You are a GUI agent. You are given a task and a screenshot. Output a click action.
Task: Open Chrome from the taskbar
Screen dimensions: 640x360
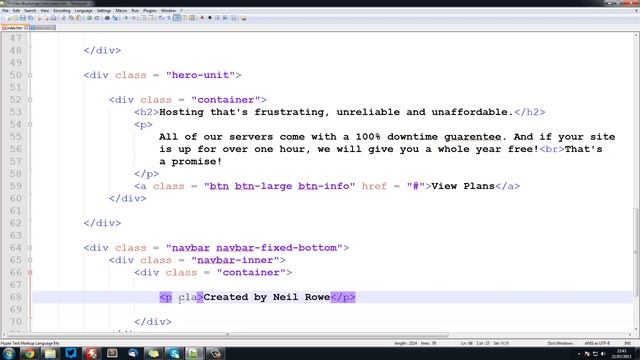pyautogui.click(x=29, y=353)
